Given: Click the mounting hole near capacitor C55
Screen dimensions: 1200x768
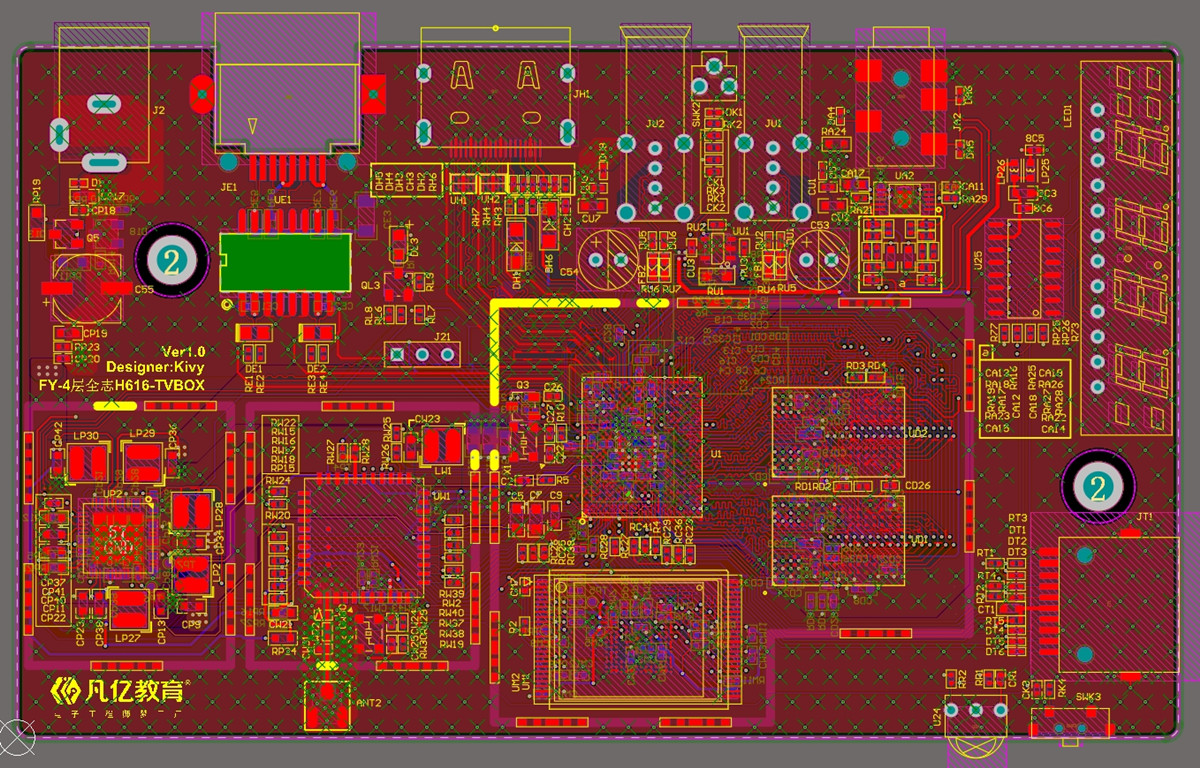Looking at the screenshot, I should (x=172, y=262).
